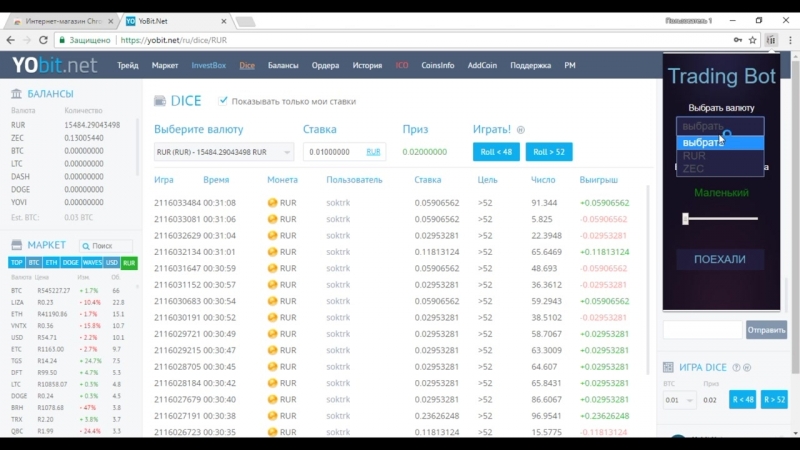Close the Интернет-магазин Chrome tab
Image resolution: width=800 pixels, height=450 pixels.
coord(111,21)
